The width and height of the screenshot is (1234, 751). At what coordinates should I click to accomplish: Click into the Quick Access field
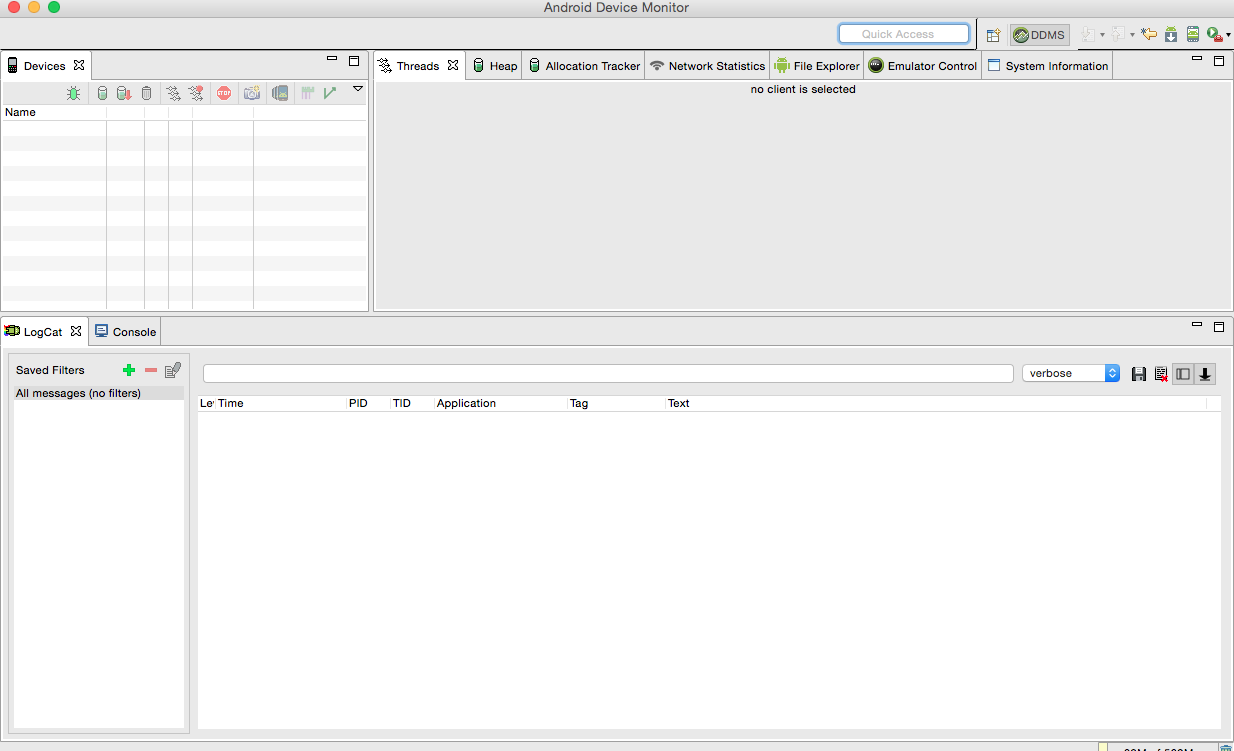(904, 34)
